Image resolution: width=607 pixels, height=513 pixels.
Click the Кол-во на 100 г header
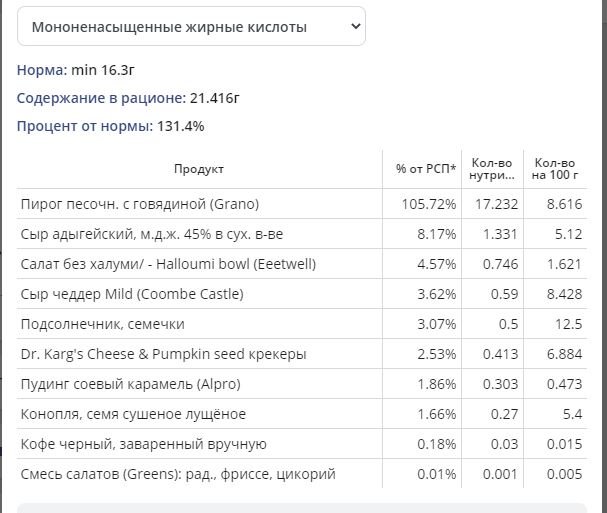point(555,169)
